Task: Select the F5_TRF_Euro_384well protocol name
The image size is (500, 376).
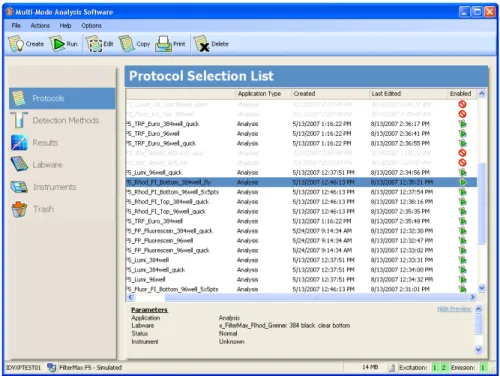Action: (154, 221)
